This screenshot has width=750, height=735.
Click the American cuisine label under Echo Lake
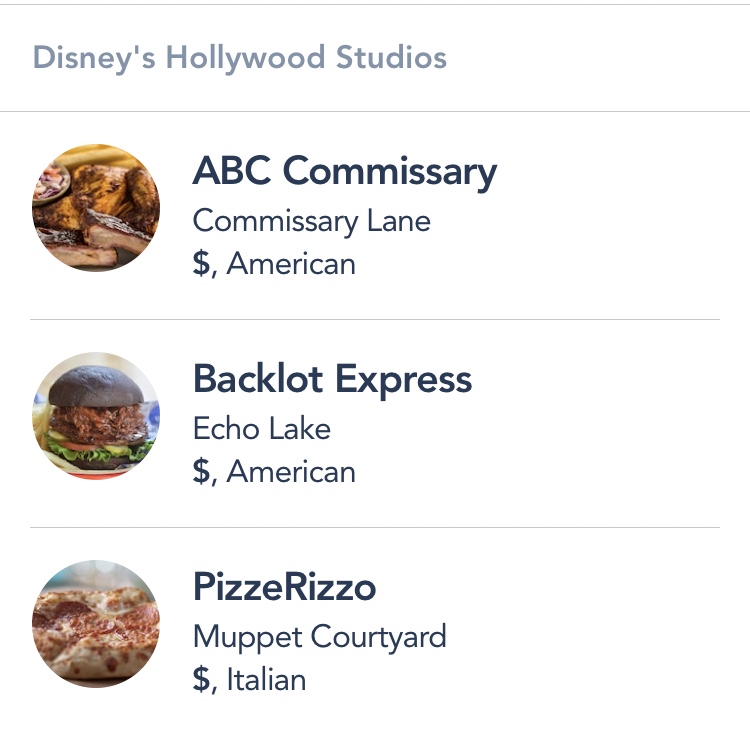click(291, 472)
